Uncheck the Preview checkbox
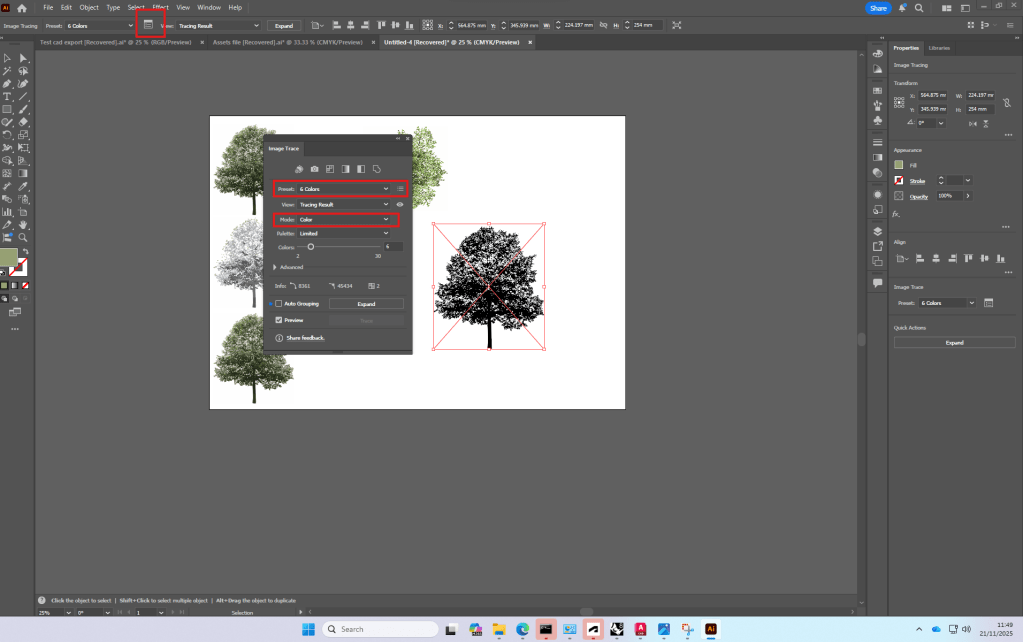1023x642 pixels. tap(279, 320)
